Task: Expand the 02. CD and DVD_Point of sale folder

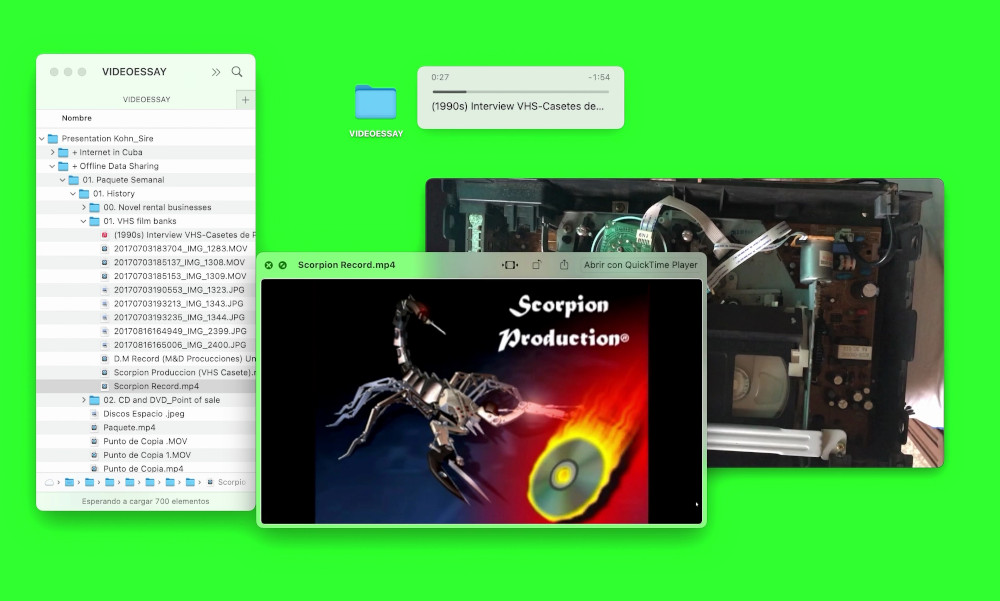Action: (x=84, y=400)
